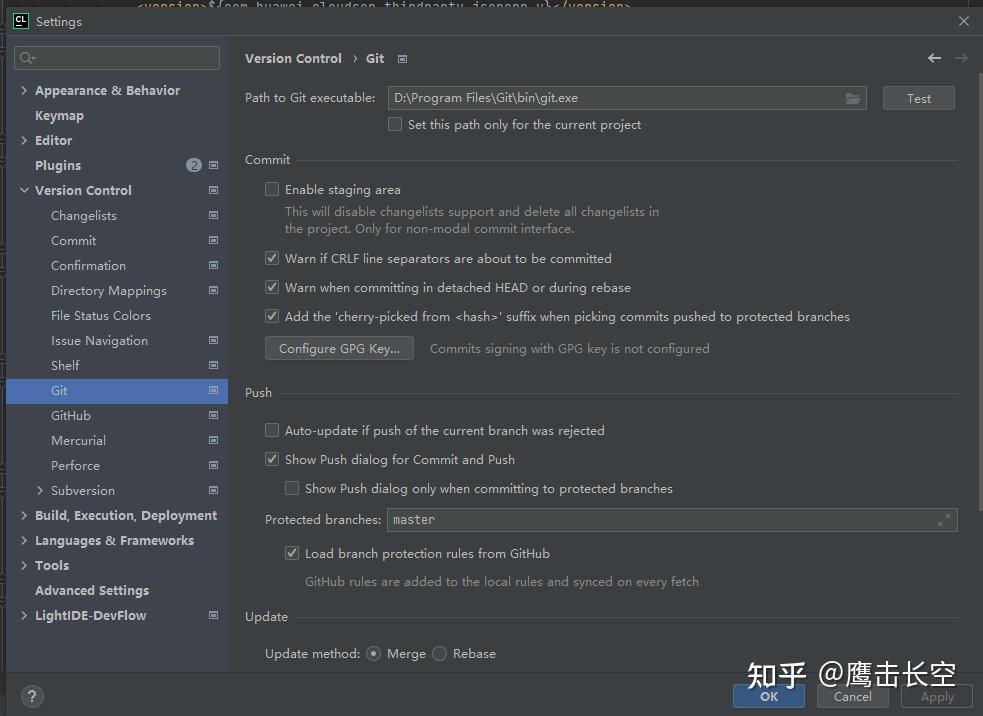
Task: Click the expand icon in Protected branches field
Action: [944, 519]
